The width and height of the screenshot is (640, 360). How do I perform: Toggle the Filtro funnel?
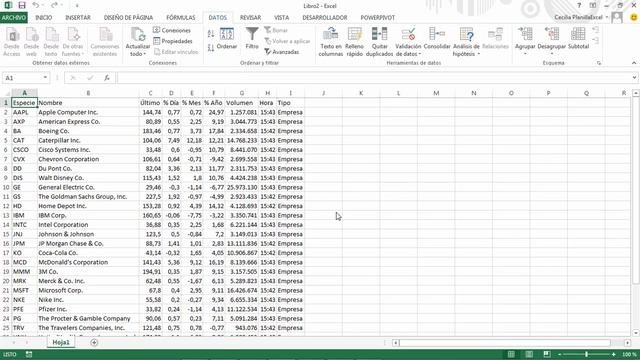[252, 38]
